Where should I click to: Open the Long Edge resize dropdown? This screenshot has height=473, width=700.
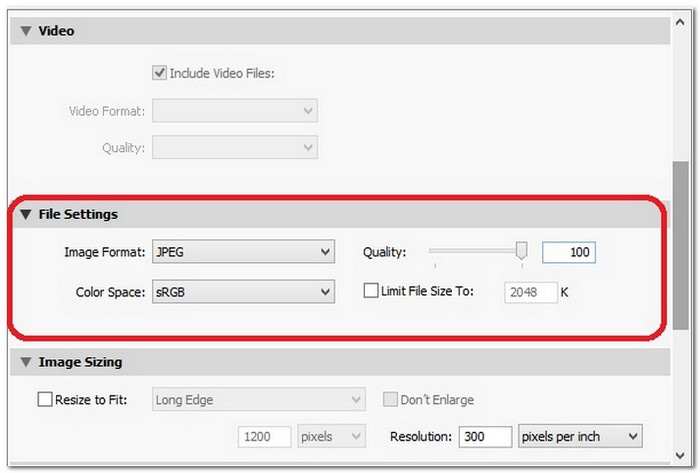coord(258,401)
